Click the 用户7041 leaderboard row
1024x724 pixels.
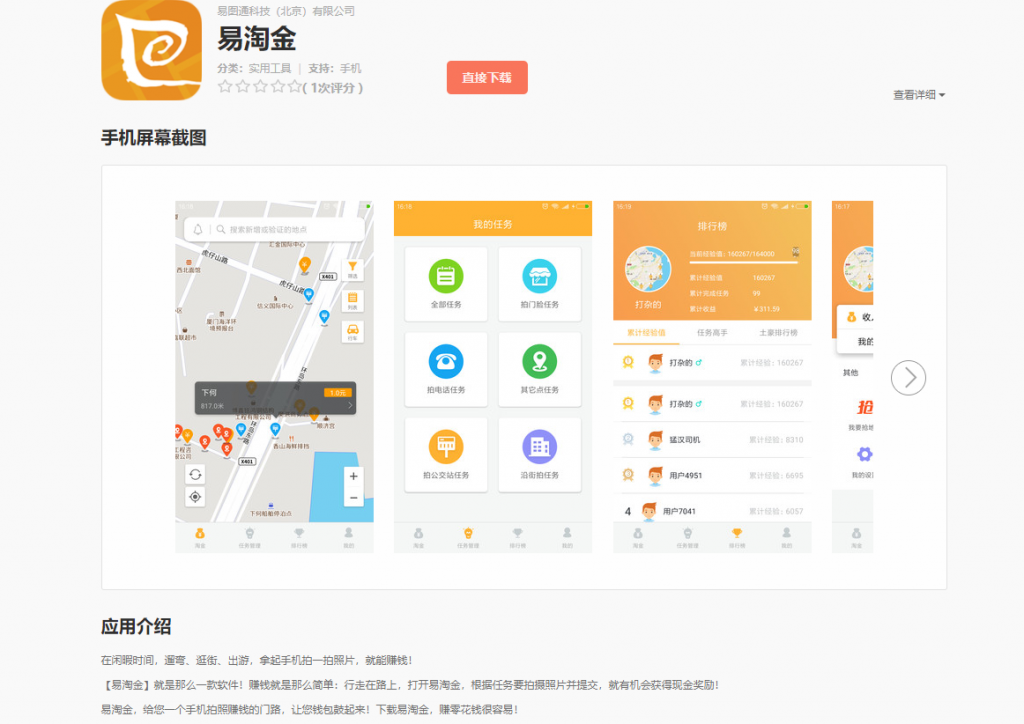click(x=712, y=511)
